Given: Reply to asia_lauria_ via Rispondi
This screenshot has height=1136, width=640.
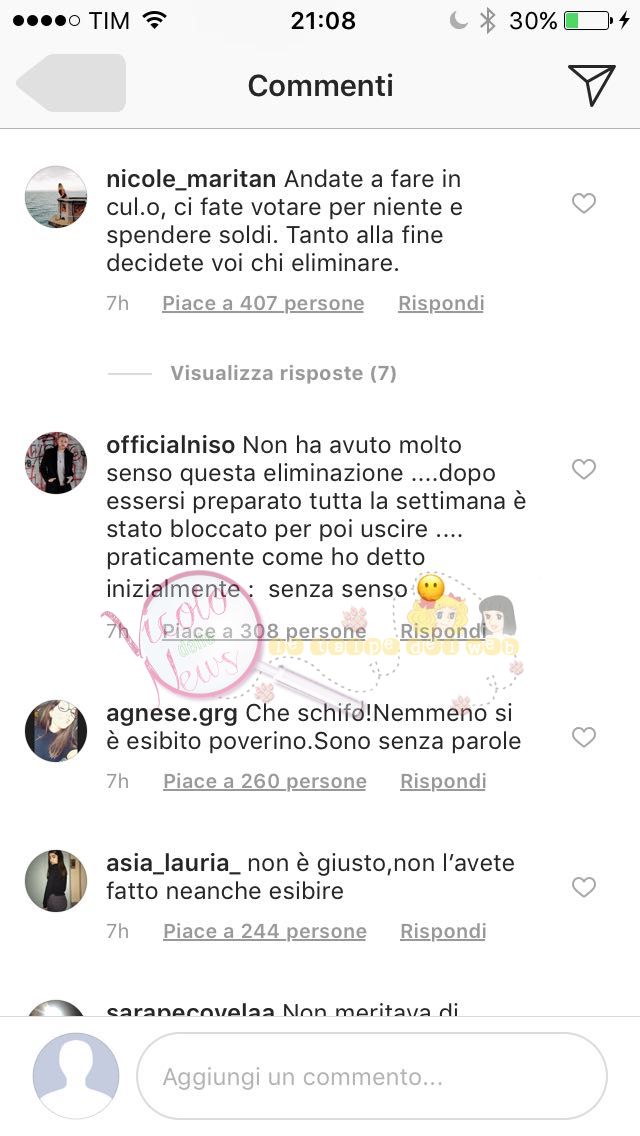Looking at the screenshot, I should tap(443, 931).
